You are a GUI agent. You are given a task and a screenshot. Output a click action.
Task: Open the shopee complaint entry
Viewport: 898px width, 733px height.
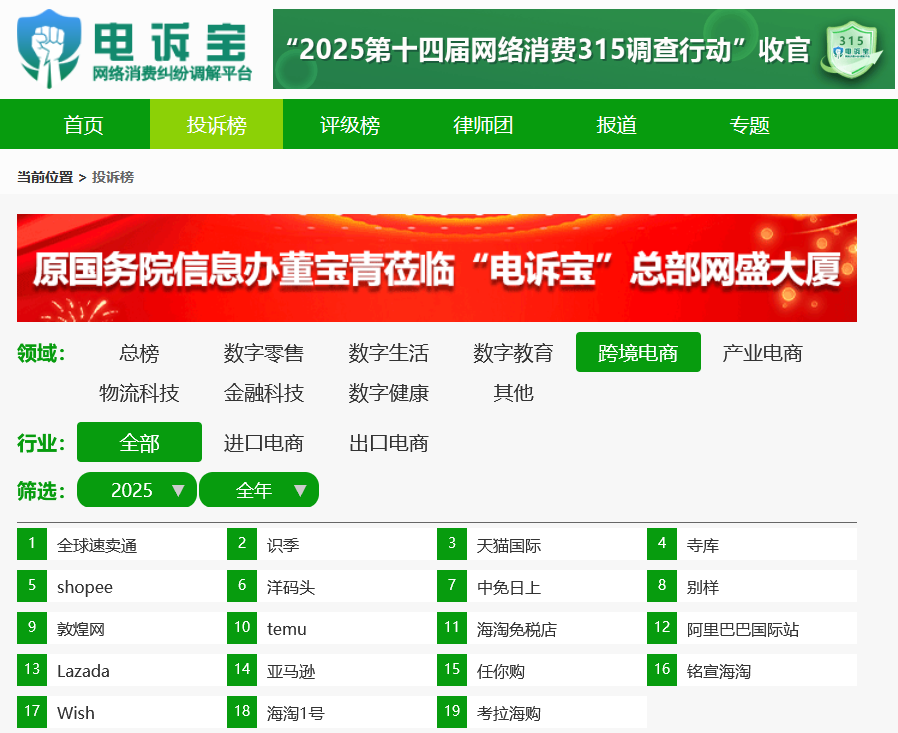(85, 586)
